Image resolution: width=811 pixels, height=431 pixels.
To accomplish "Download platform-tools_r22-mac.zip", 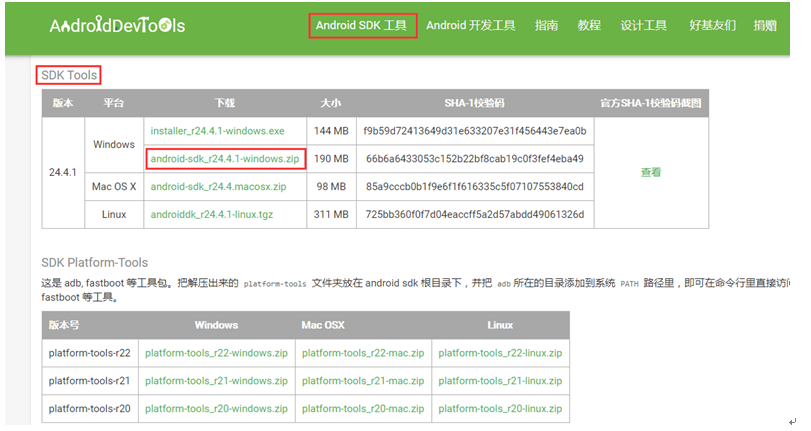I will point(363,353).
